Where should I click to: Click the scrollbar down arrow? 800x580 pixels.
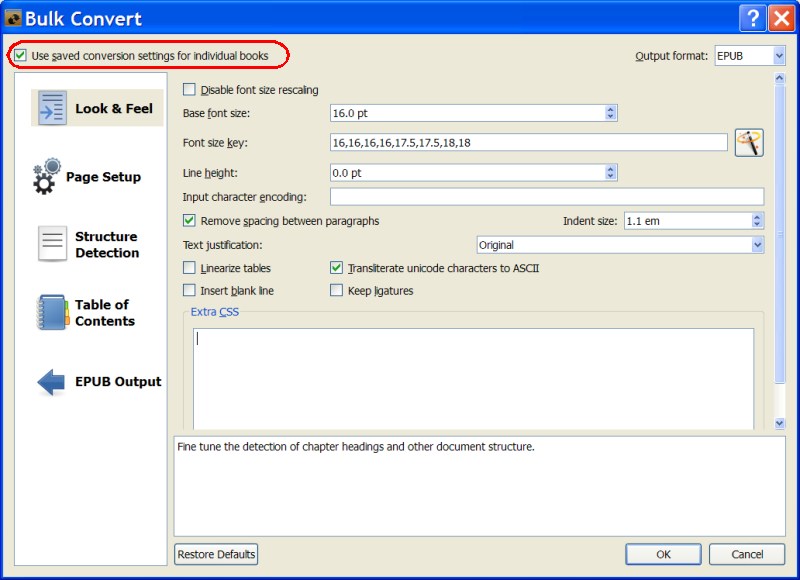(779, 423)
